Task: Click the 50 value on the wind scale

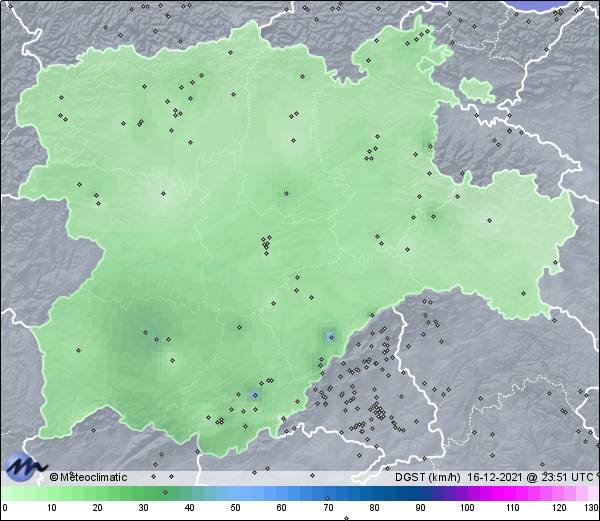Action: 235,508
